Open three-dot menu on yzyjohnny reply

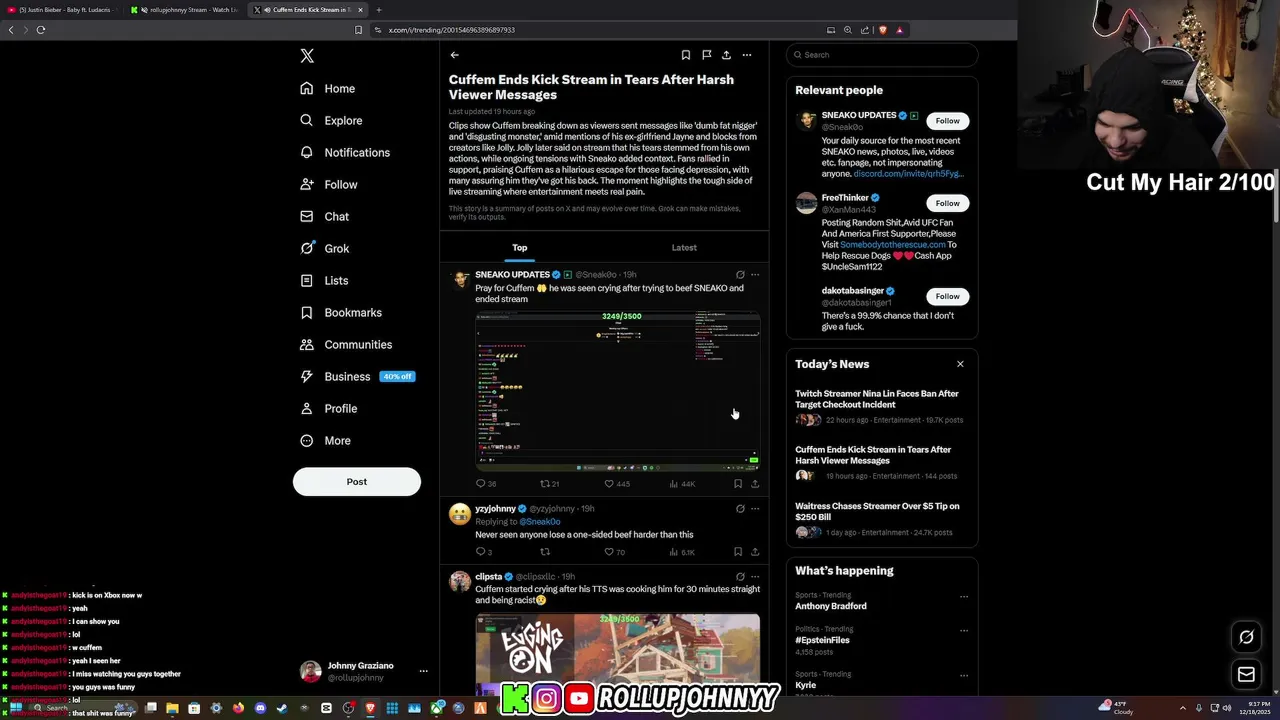(755, 508)
